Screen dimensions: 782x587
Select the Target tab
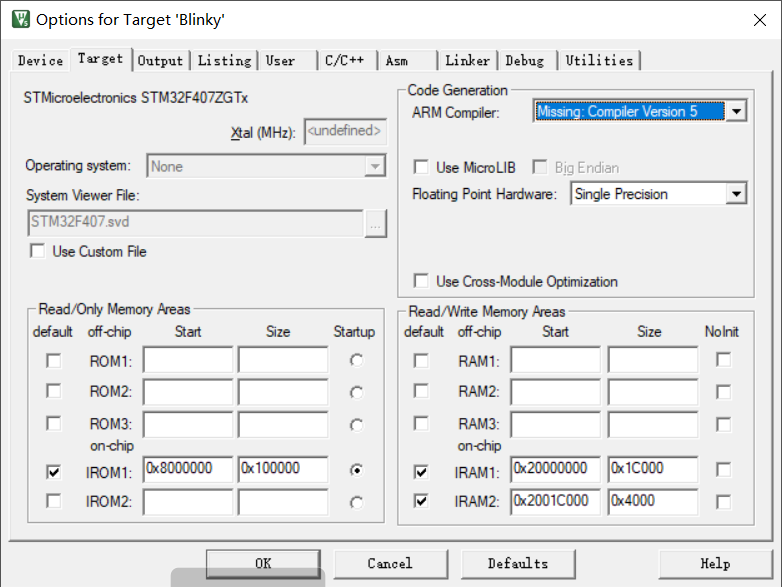pos(100,59)
